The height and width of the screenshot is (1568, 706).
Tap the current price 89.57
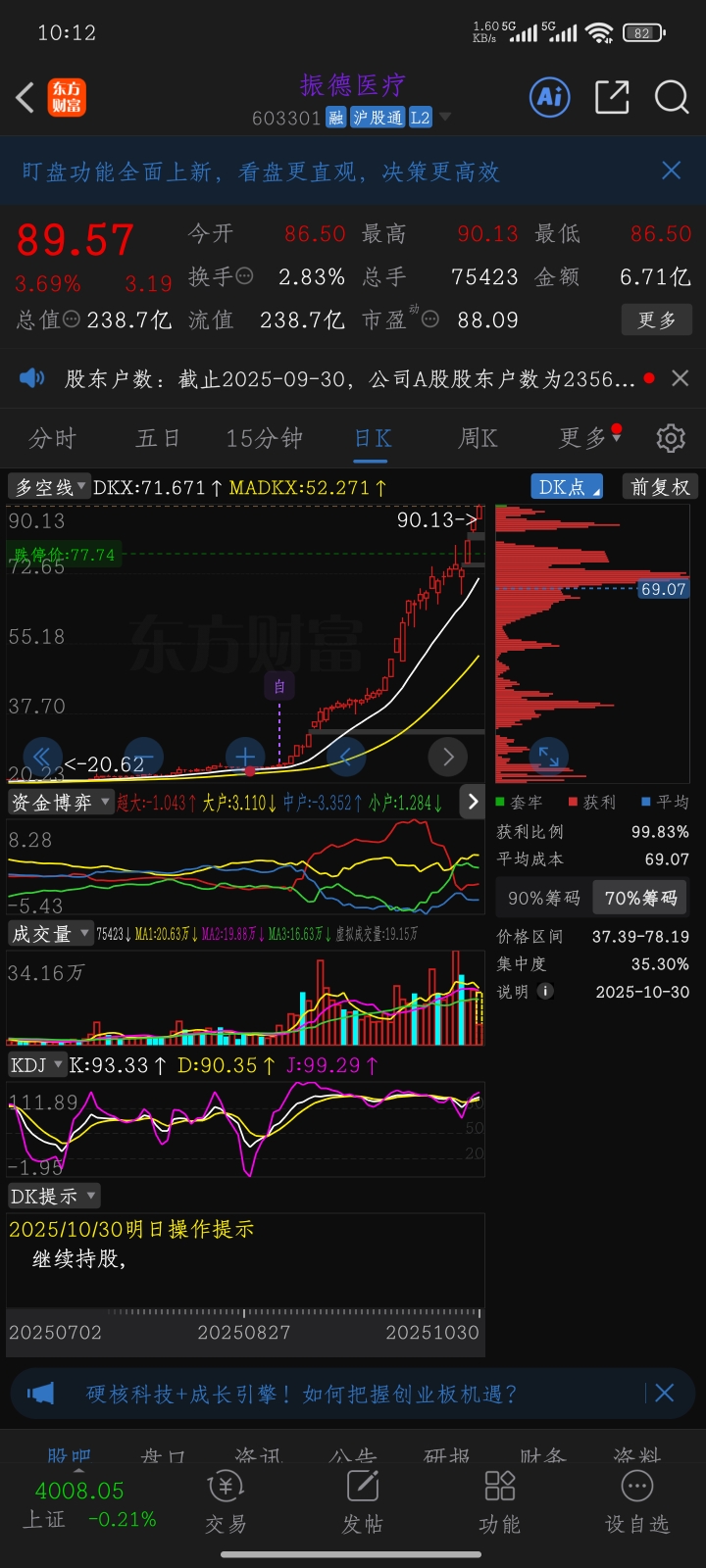(76, 240)
